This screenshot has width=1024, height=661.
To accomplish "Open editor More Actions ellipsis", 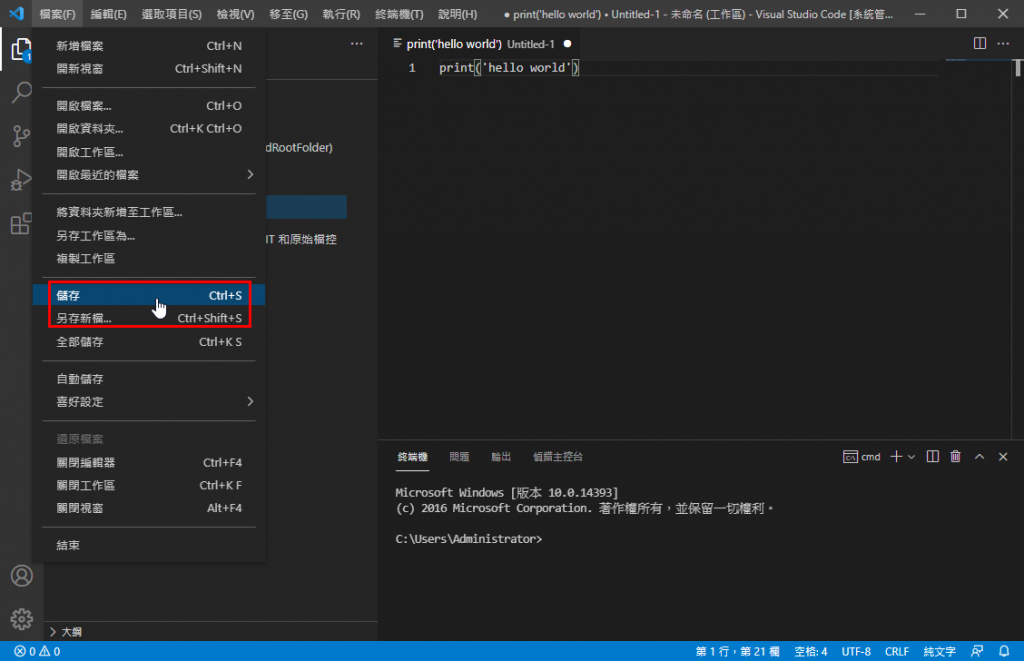I will coord(1003,44).
